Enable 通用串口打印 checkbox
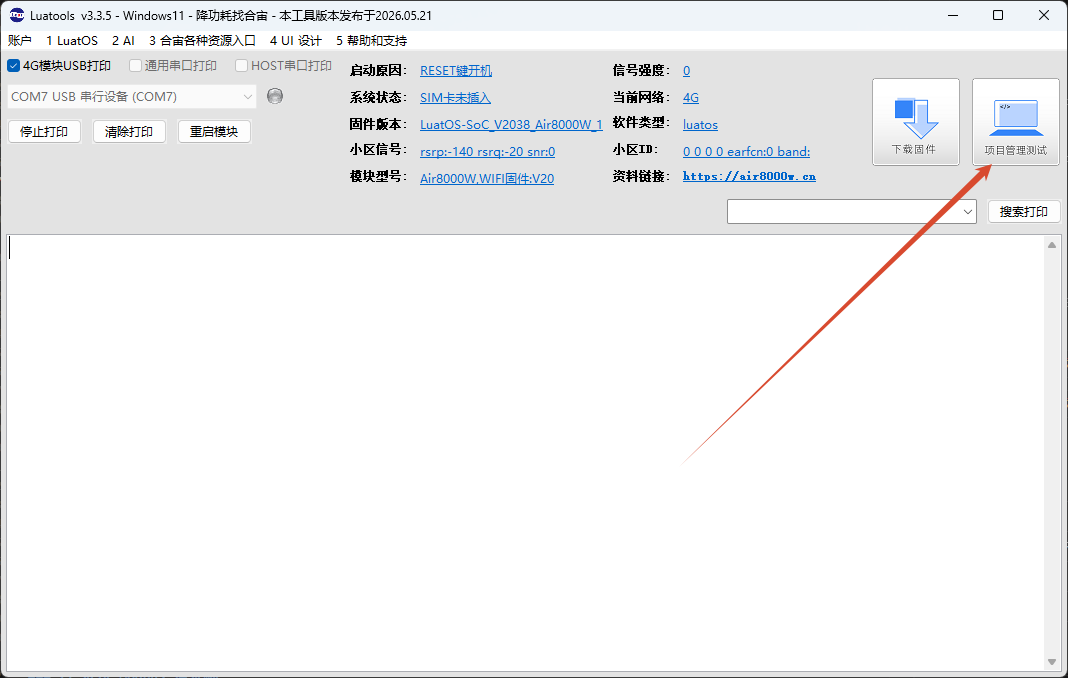1068x678 pixels. [135, 65]
